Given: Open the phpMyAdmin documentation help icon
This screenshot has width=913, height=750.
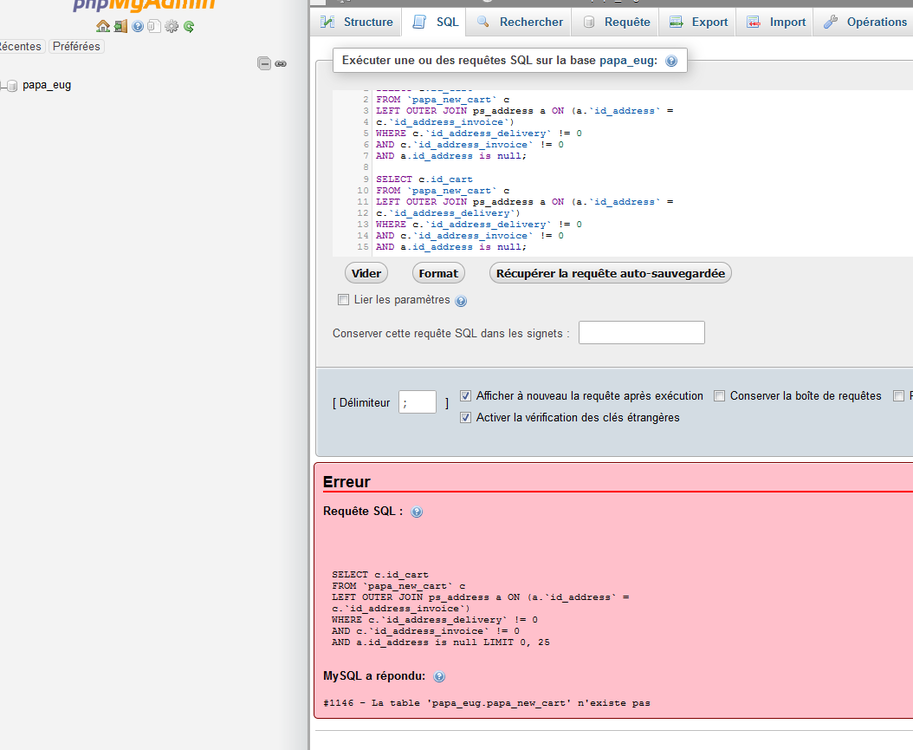Looking at the screenshot, I should (x=138, y=26).
